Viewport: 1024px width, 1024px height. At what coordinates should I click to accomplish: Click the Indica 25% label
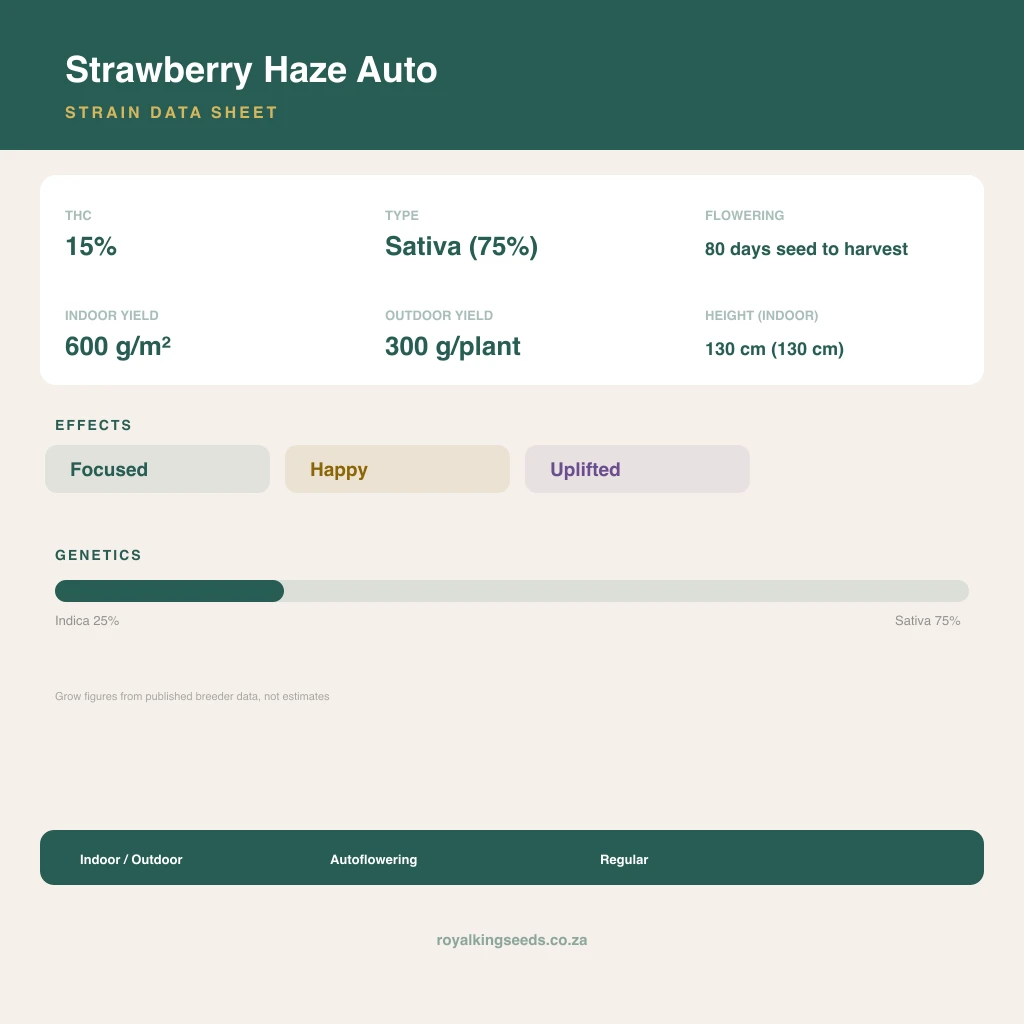[87, 620]
